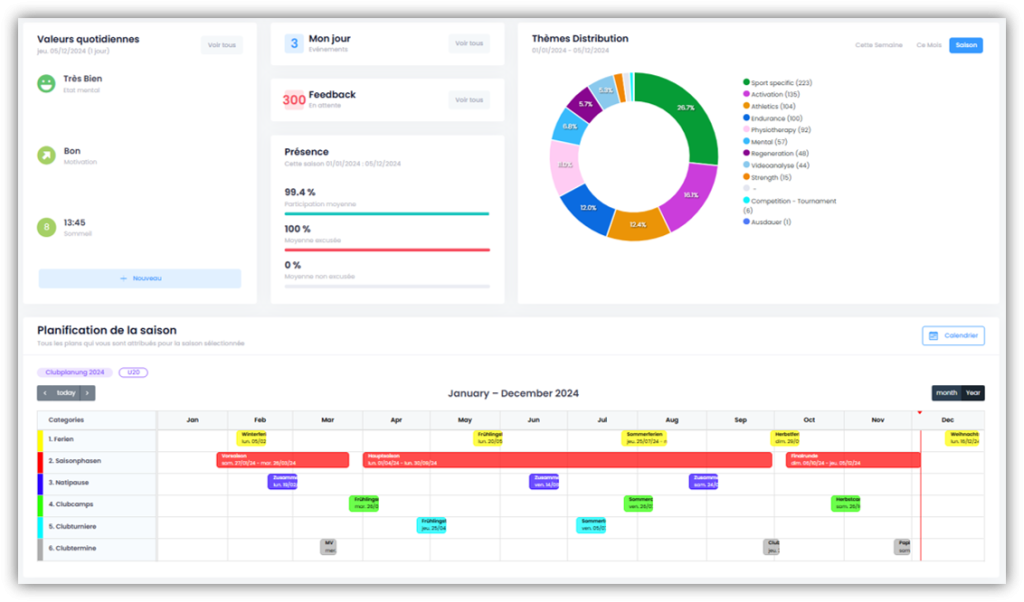Screen dimensions: 1024x602
Task: Click the green Sport specific donut segment
Action: pos(690,115)
